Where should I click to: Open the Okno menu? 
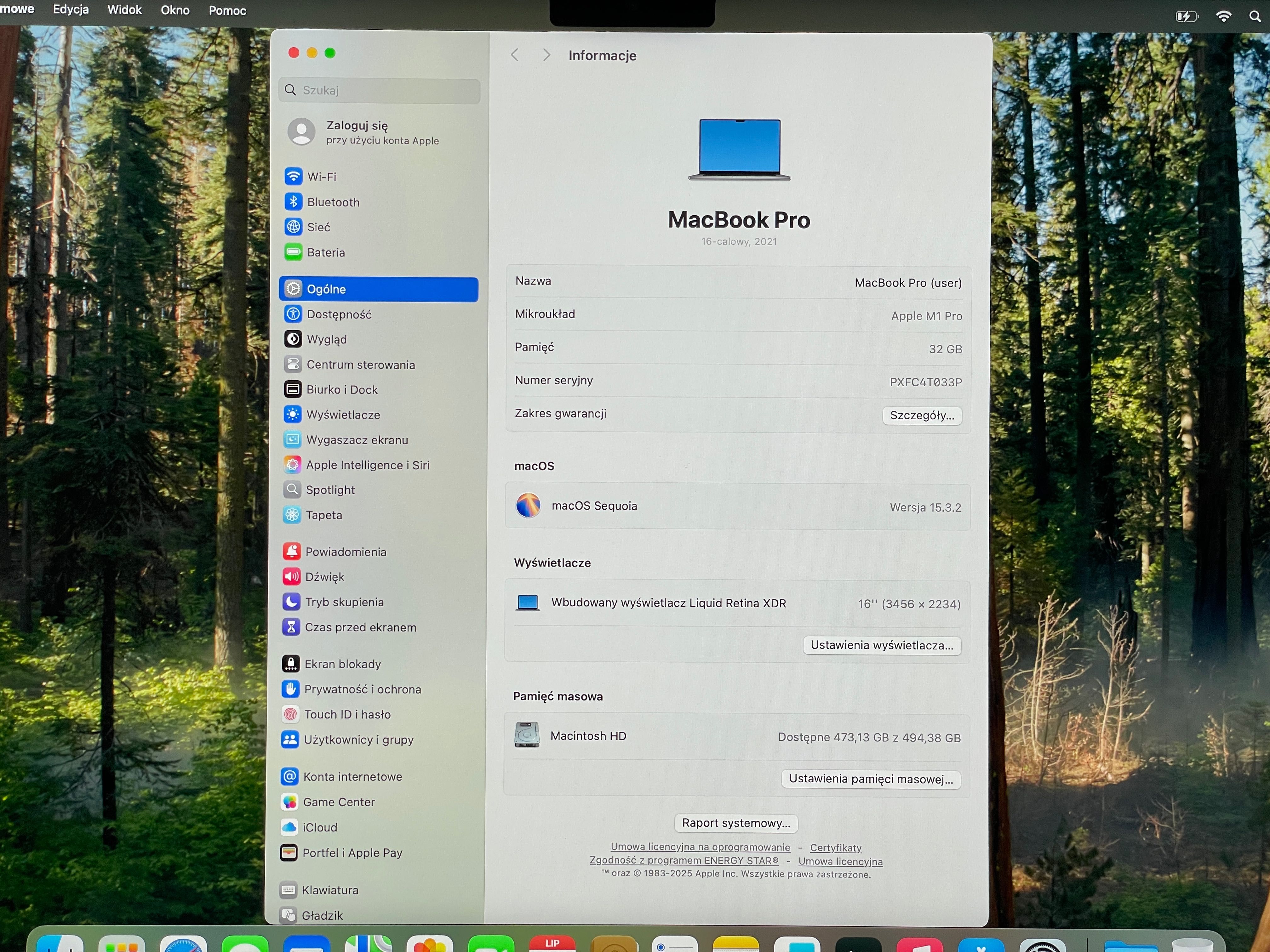click(175, 10)
